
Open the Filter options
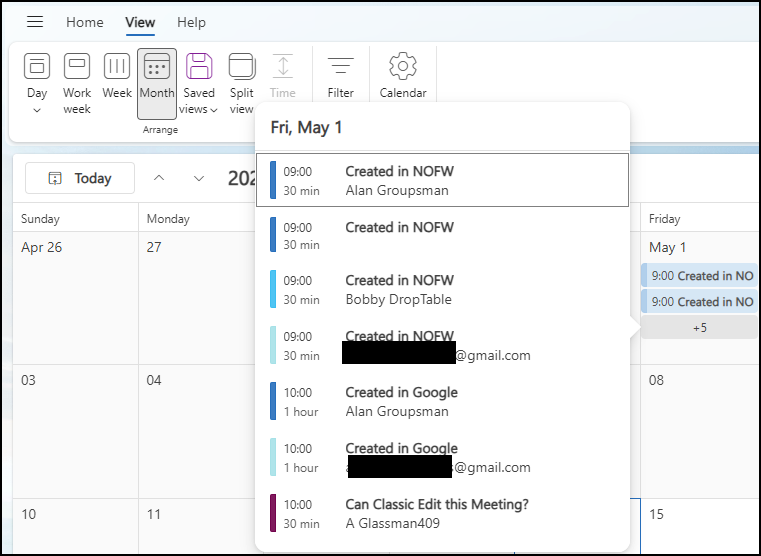tap(341, 75)
